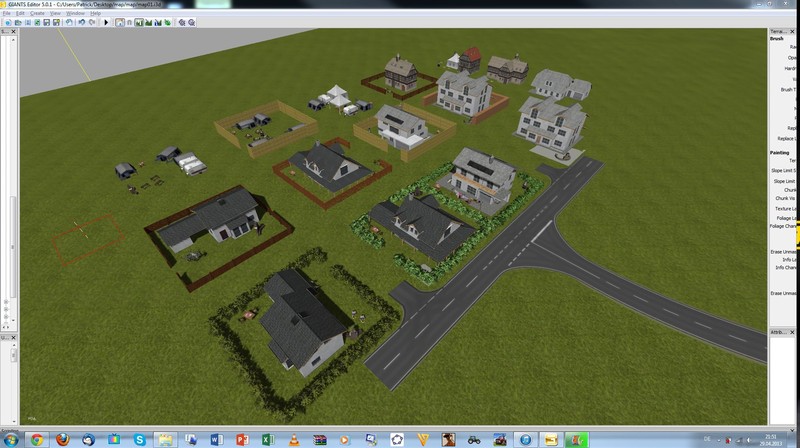Click the Save floppy disk icon
Image resolution: width=800 pixels, height=448 pixels.
(x=47, y=22)
